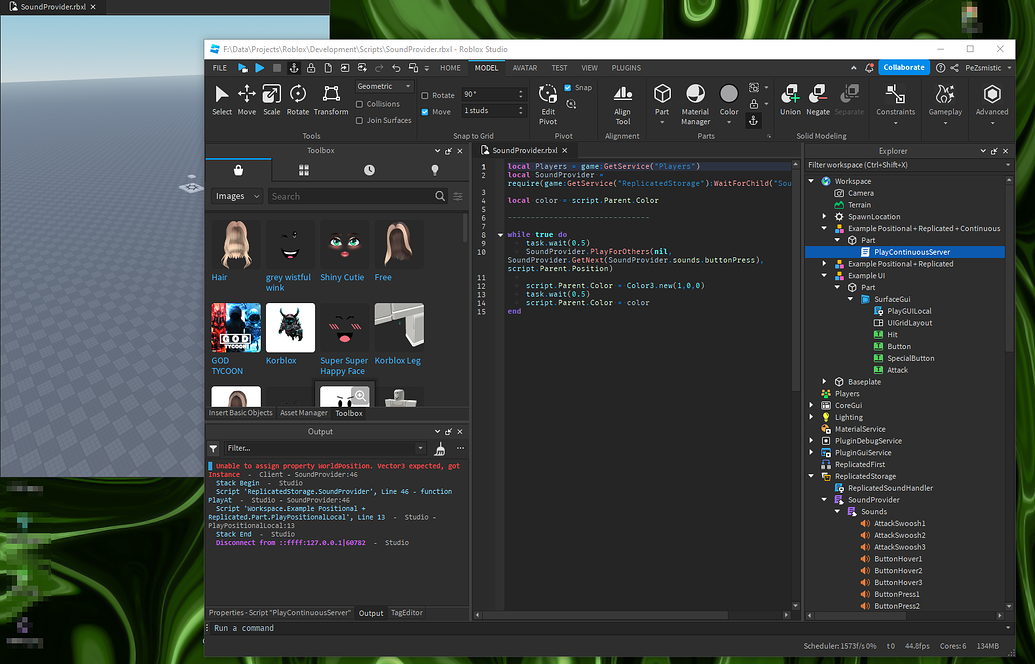Screen dimensions: 1035x664
Task: Open Toolbox search filter options icon
Action: 458,196
